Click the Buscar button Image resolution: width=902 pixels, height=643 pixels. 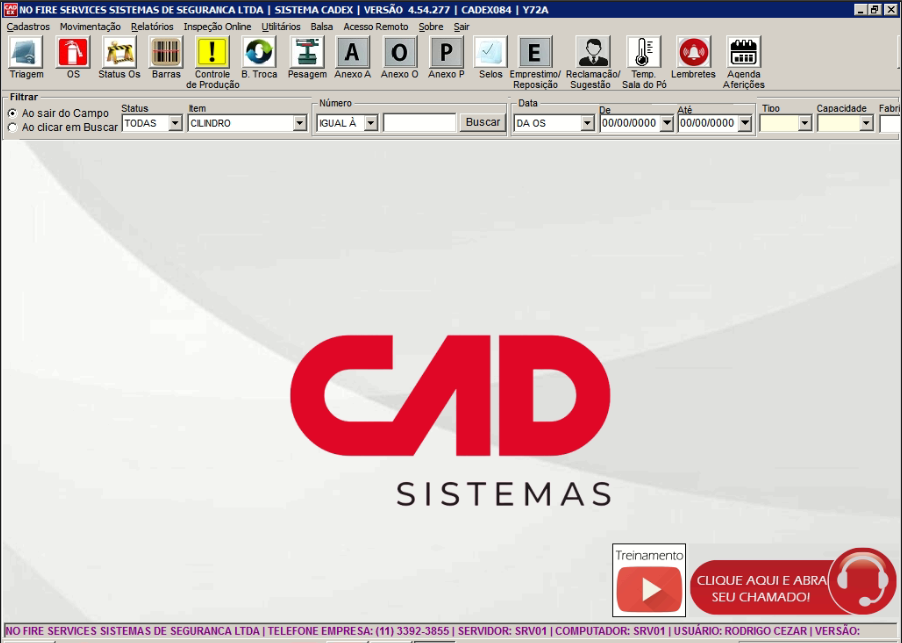click(x=483, y=123)
